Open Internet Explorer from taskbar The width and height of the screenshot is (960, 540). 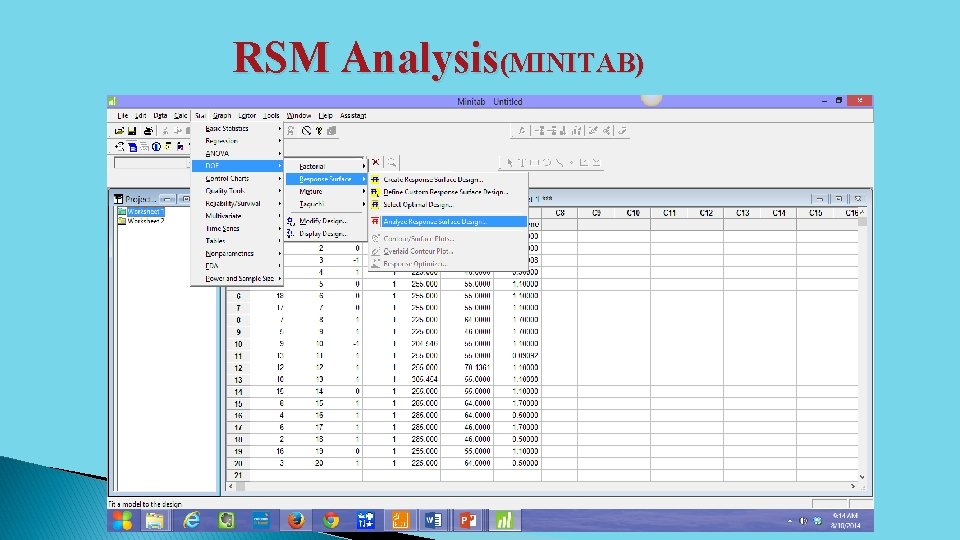pos(192,520)
